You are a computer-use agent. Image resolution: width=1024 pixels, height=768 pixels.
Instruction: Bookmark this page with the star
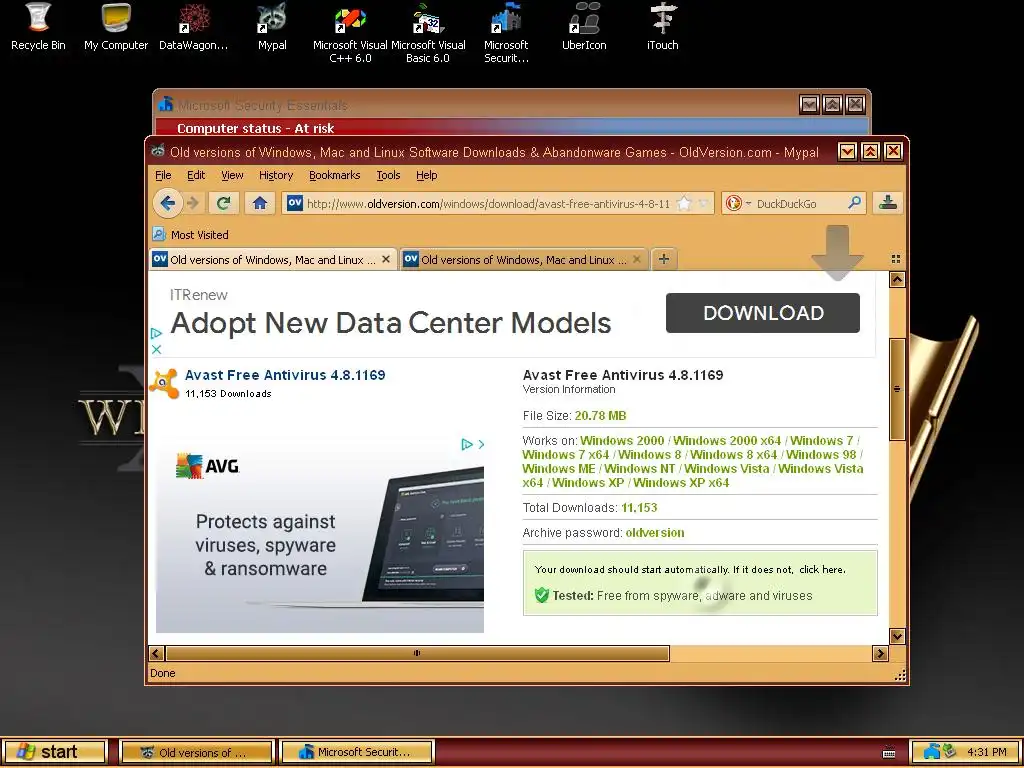684,204
